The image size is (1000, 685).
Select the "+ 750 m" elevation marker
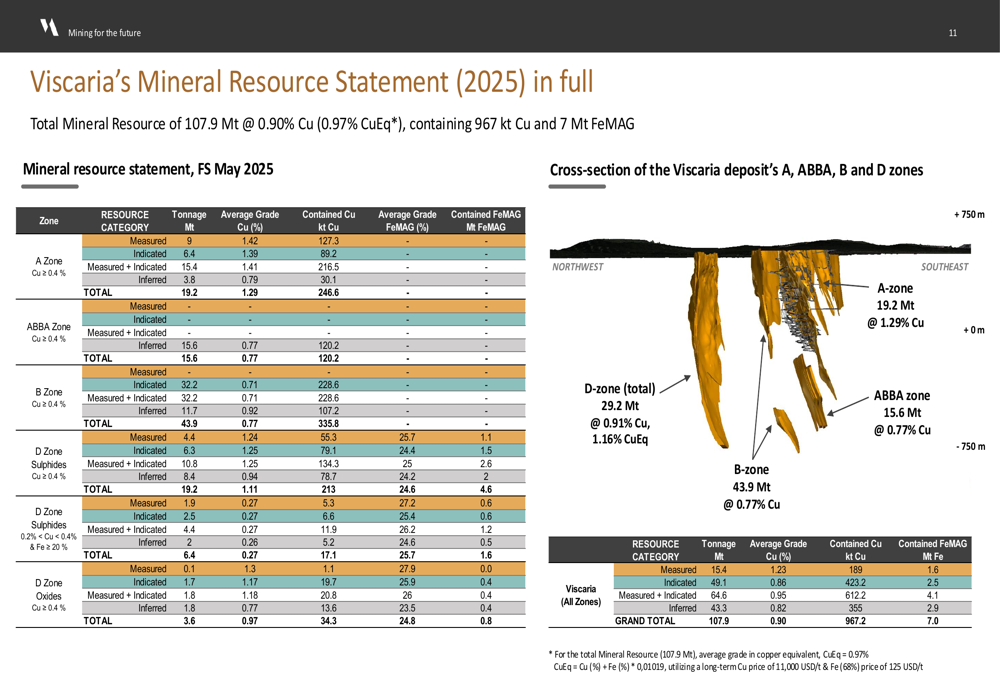coord(969,214)
